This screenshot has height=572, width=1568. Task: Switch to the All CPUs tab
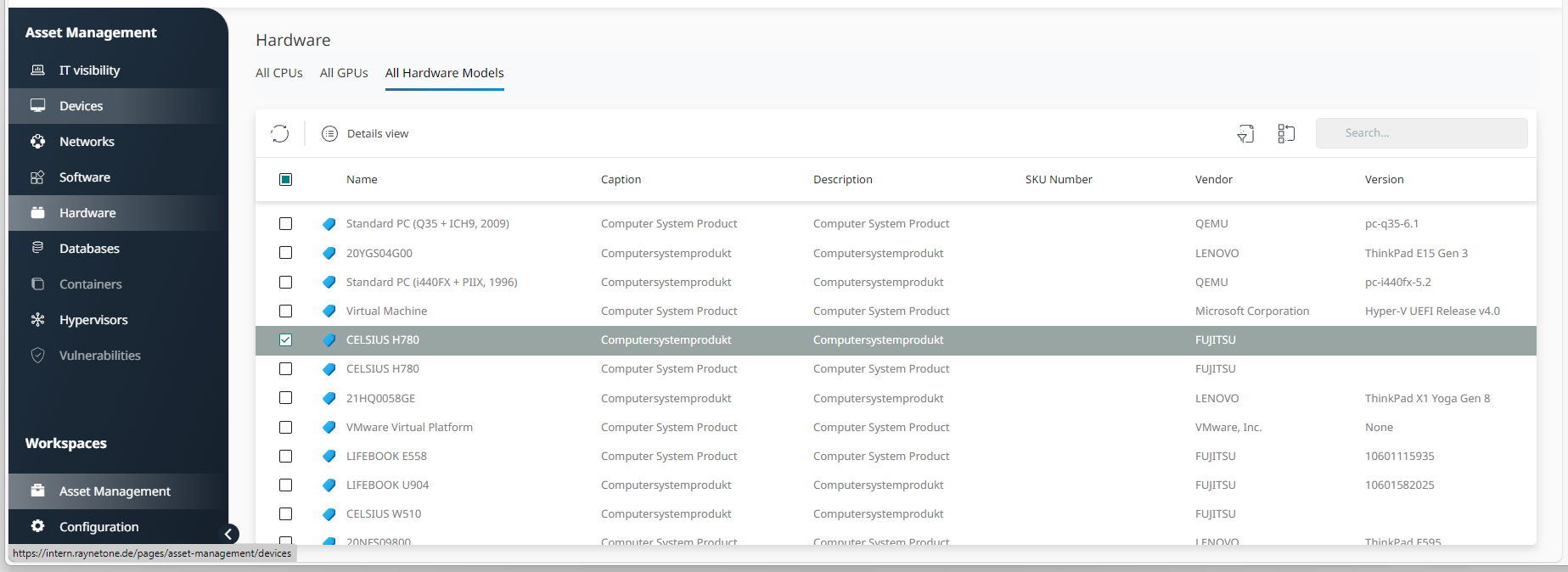coord(278,73)
